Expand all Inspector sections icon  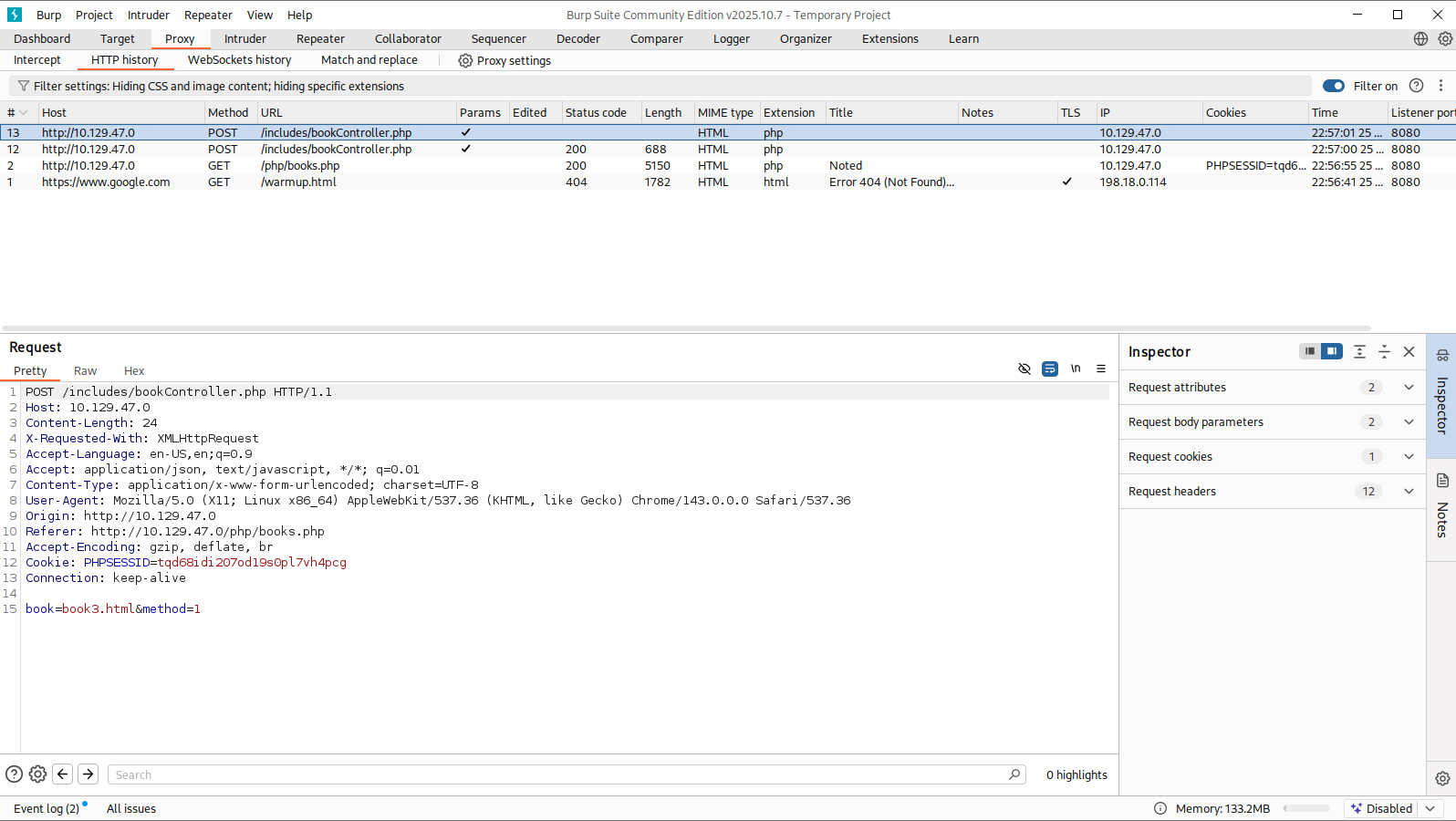(1359, 351)
